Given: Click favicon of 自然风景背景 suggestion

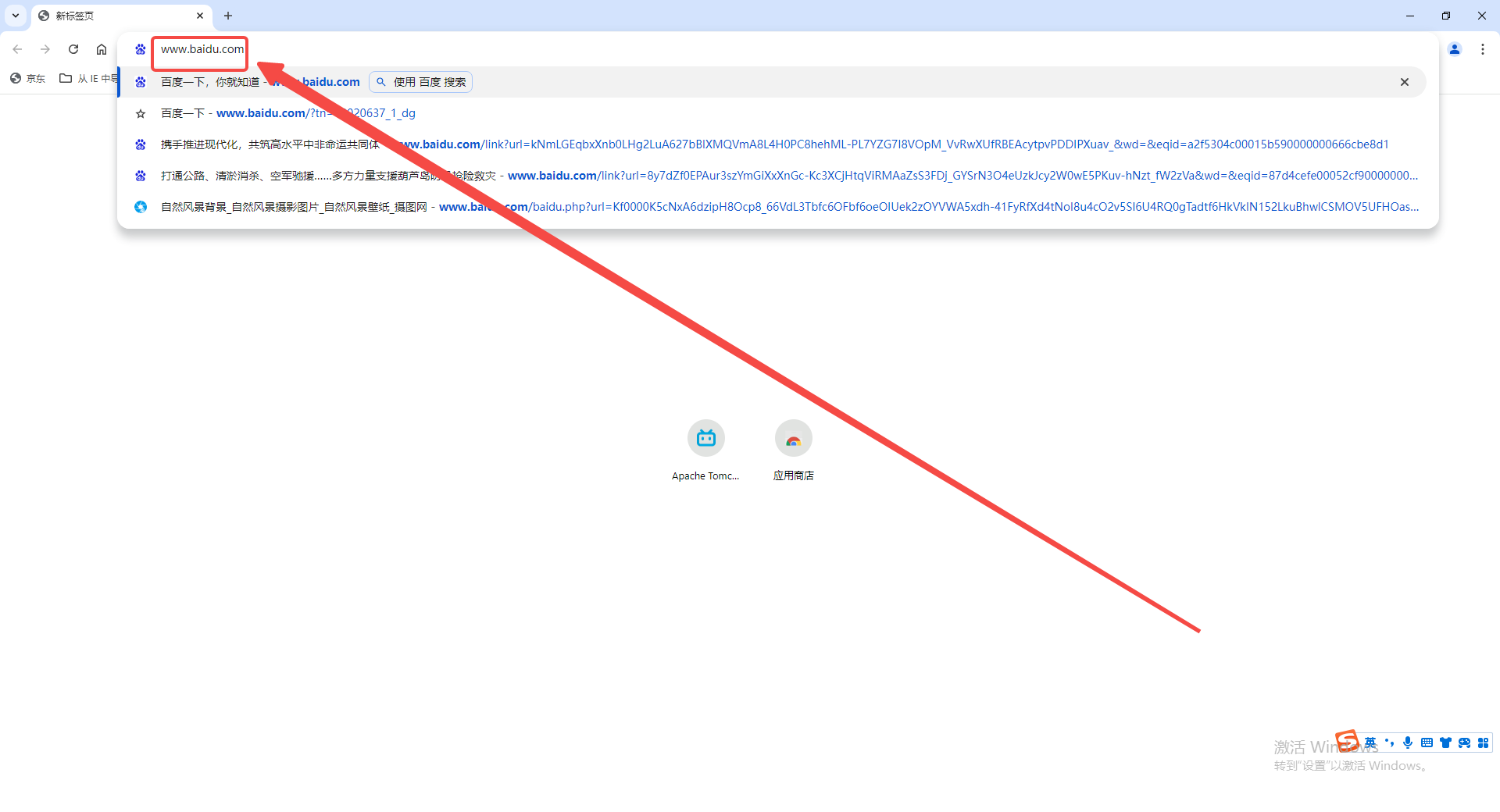Looking at the screenshot, I should pyautogui.click(x=141, y=207).
